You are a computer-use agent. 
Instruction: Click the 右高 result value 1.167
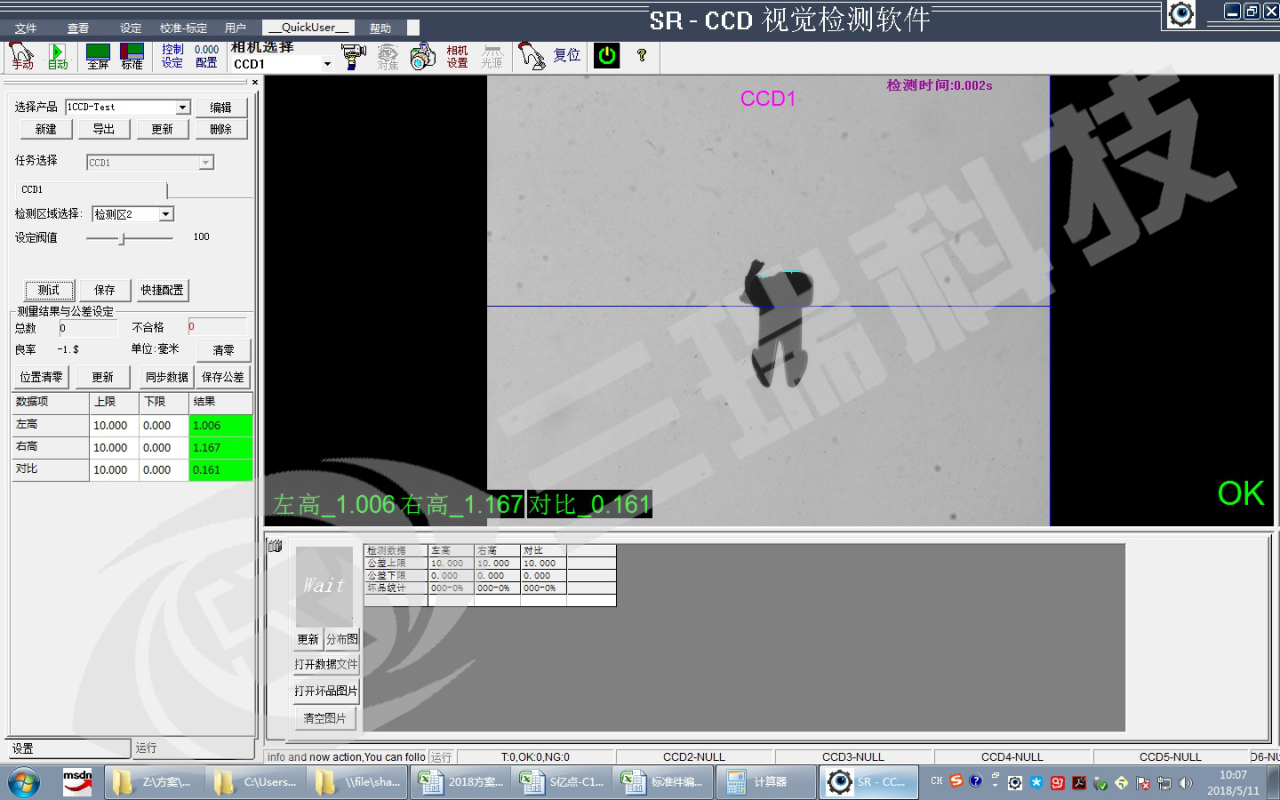tap(221, 447)
